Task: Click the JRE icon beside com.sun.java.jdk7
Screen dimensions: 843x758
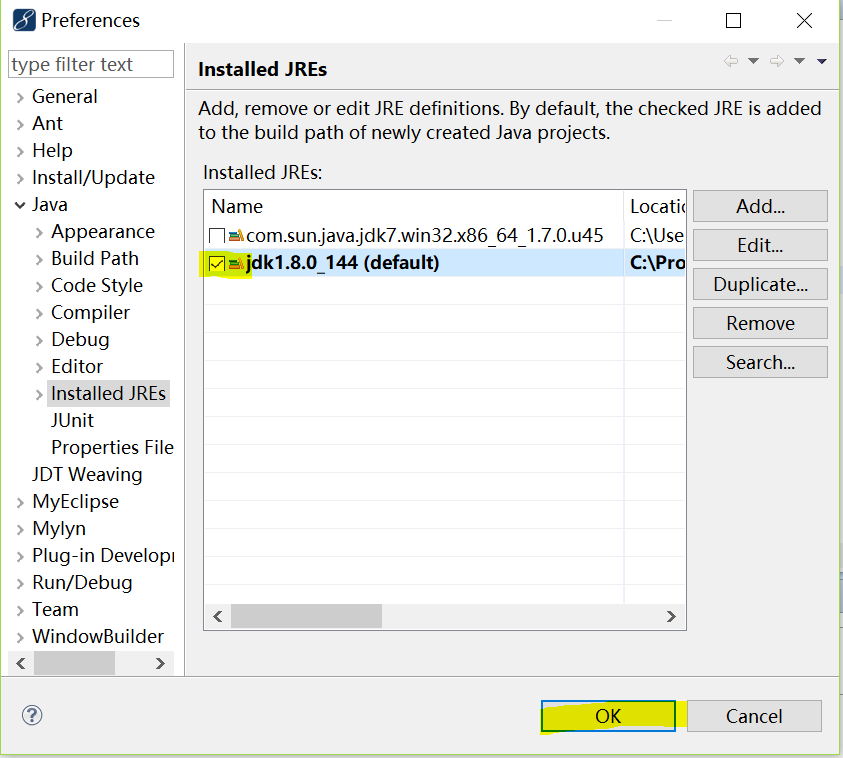Action: click(236, 235)
